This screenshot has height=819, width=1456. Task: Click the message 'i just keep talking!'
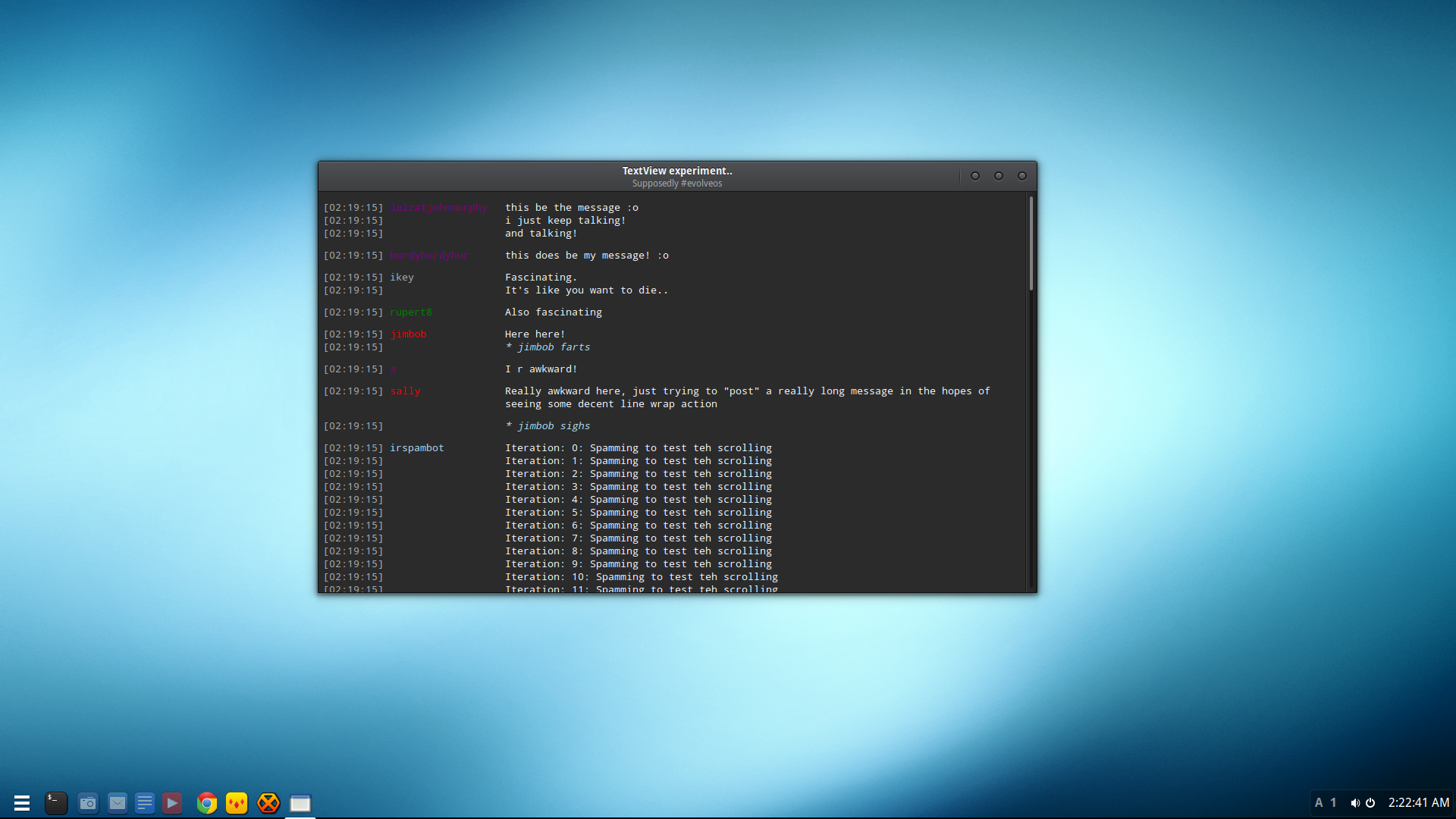566,221
